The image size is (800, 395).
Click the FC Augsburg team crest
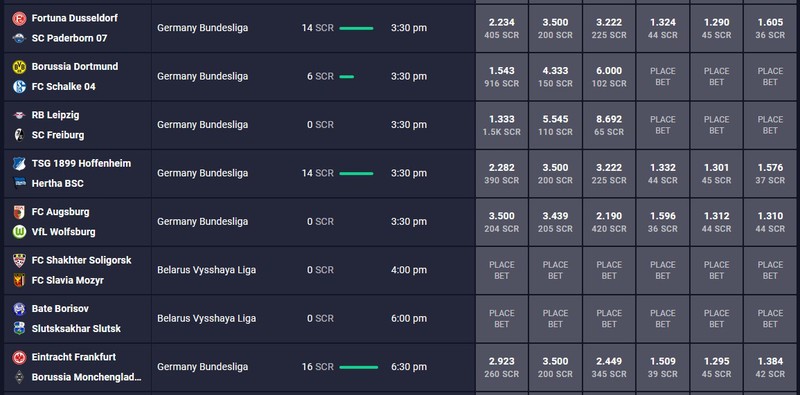click(19, 212)
